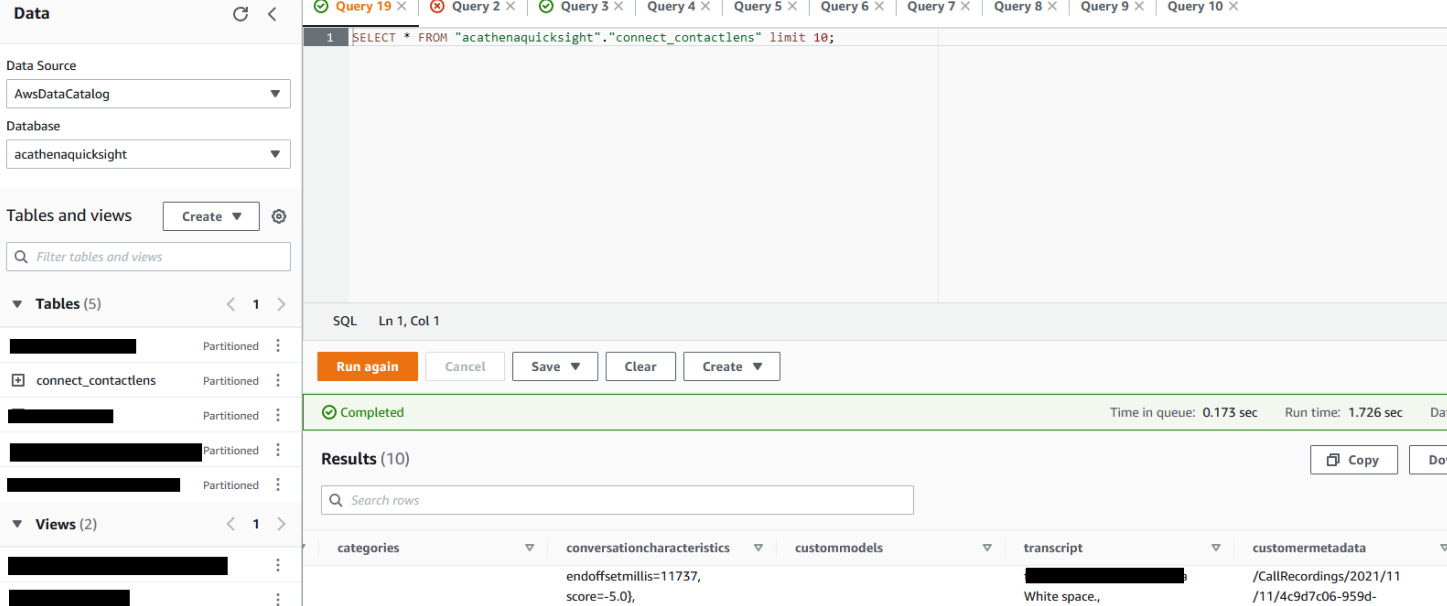
Task: Clear the SQL editor with Clear button
Action: click(640, 366)
